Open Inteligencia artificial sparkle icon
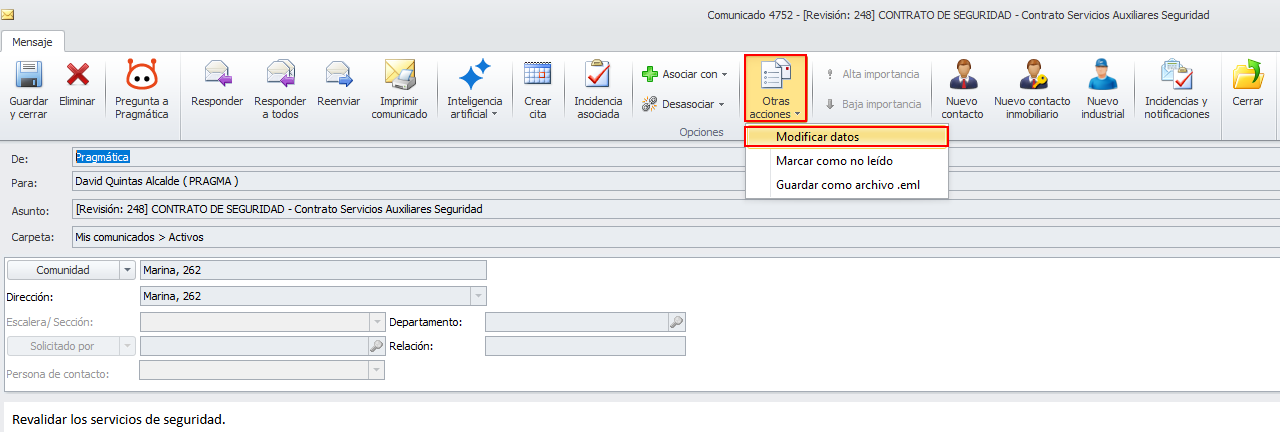This screenshot has width=1280, height=432. [x=473, y=76]
